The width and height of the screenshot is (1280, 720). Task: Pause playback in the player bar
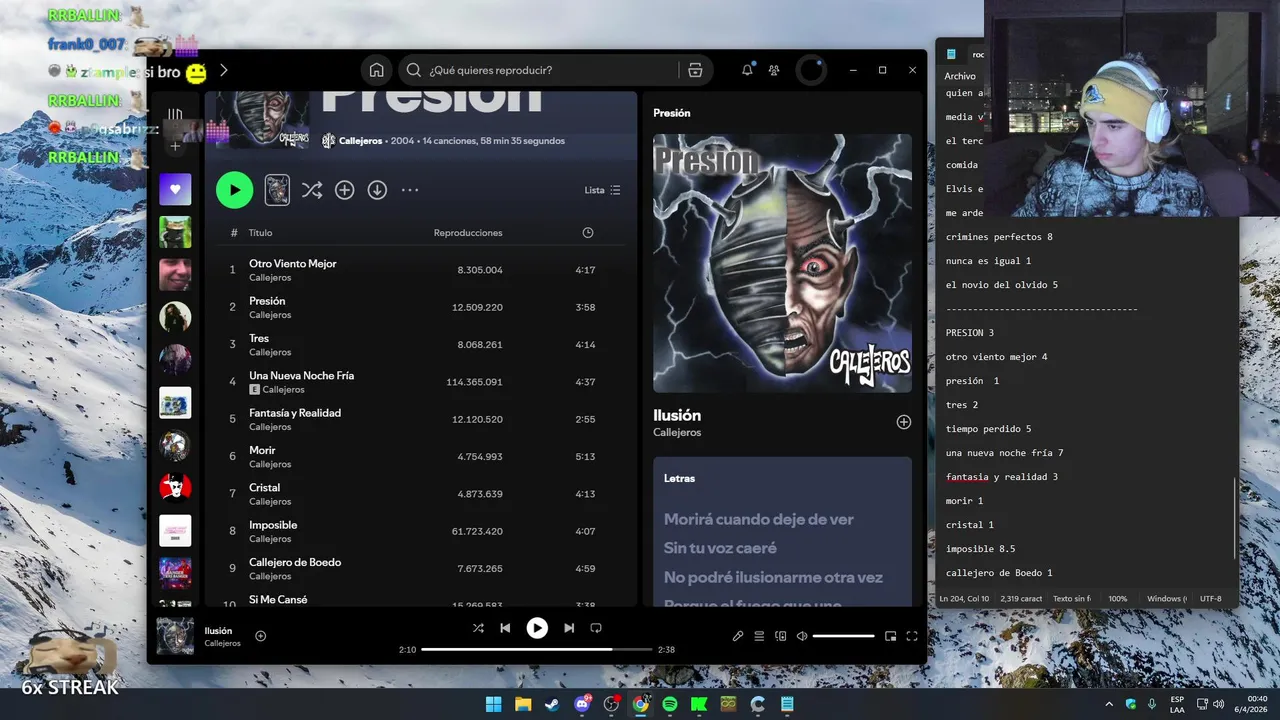coord(537,628)
